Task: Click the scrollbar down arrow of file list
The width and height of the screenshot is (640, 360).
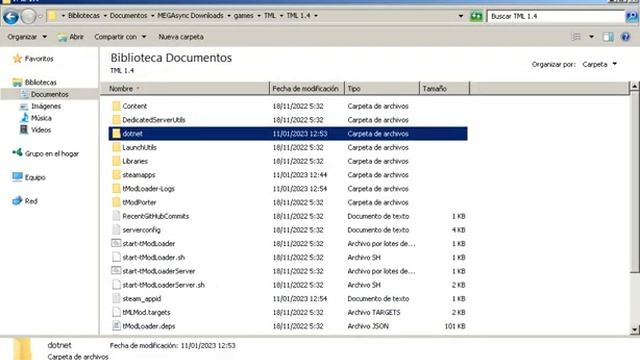Action: coord(635,329)
